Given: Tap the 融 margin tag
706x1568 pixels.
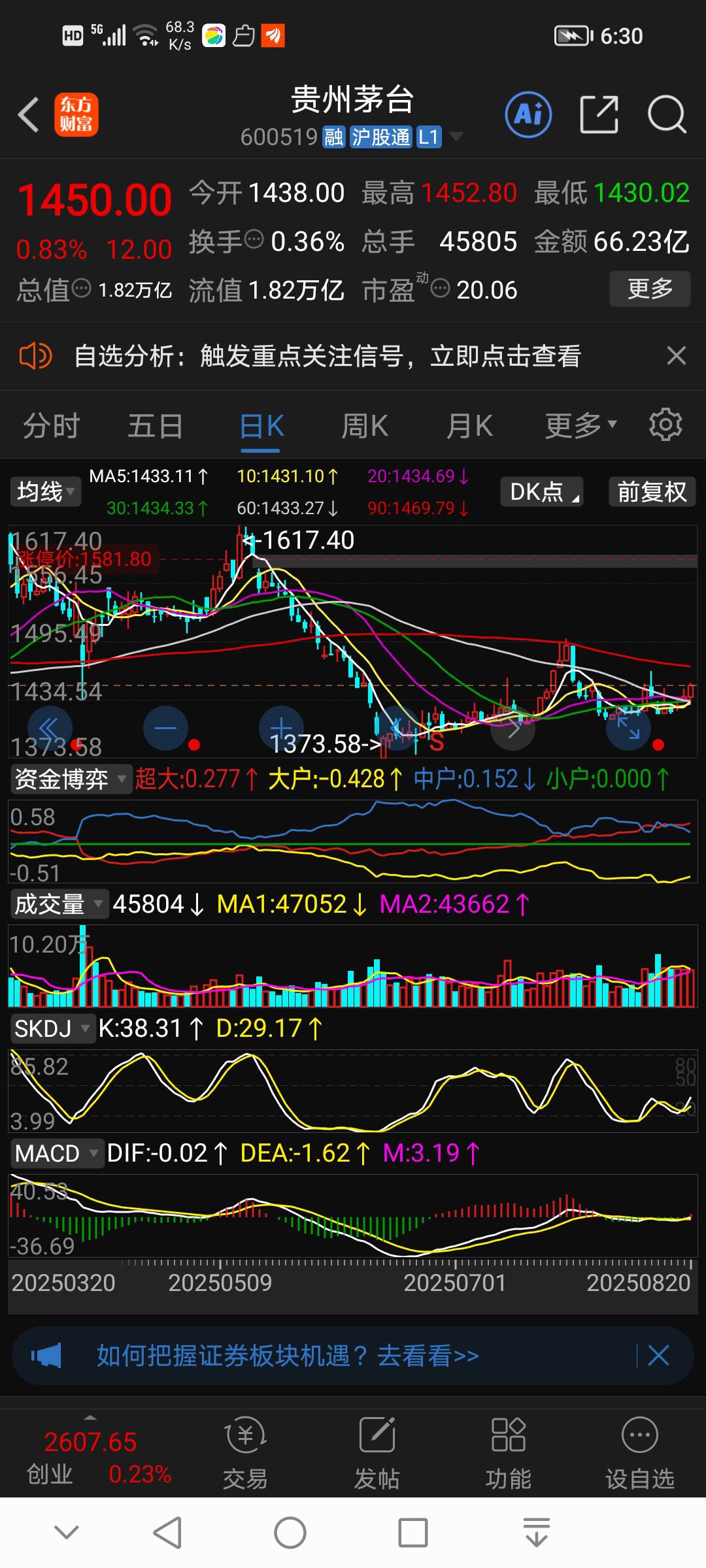Looking at the screenshot, I should (333, 137).
